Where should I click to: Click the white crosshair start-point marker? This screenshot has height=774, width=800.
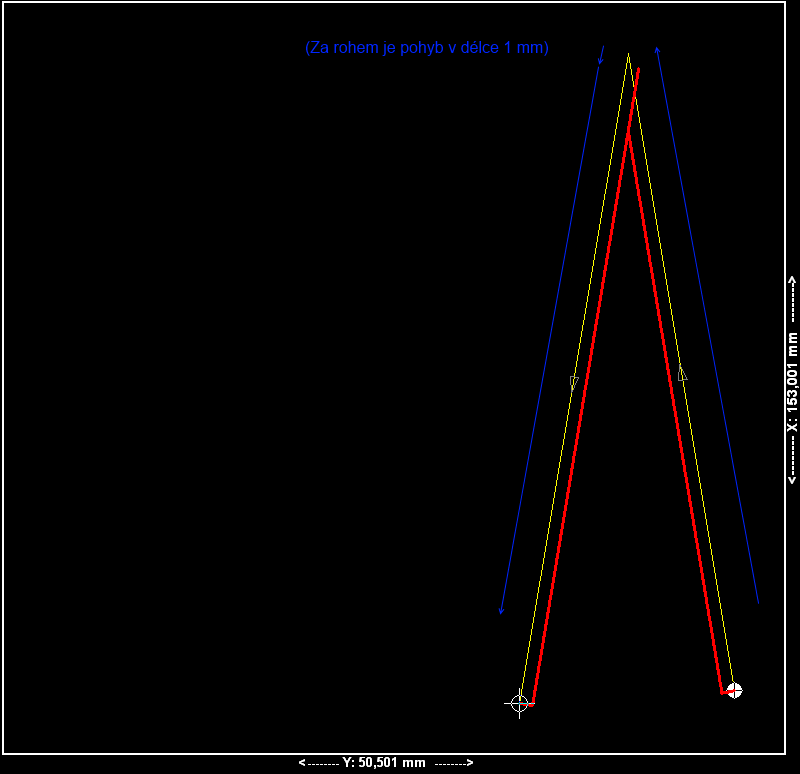click(519, 703)
